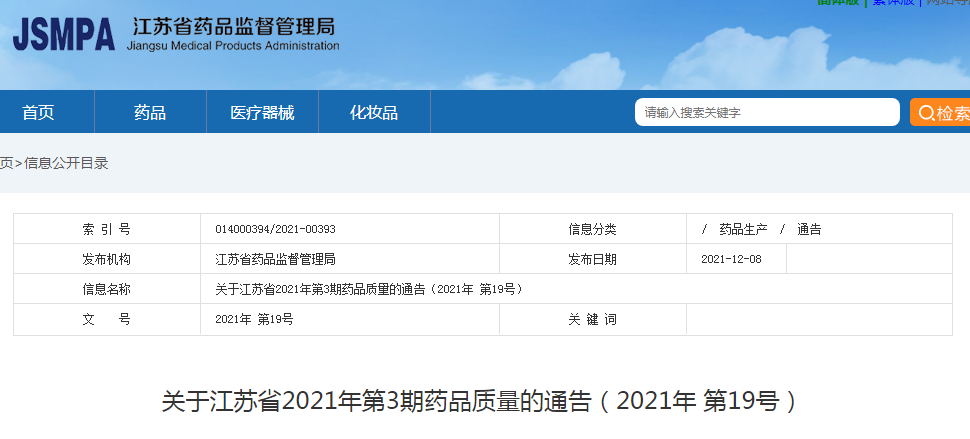Click the 关键词 label cell
This screenshot has height=439, width=970.
pyautogui.click(x=593, y=320)
